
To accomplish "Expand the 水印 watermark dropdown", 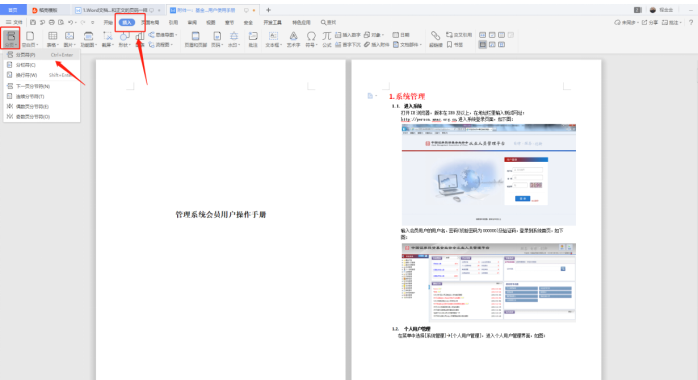I will 234,39.
